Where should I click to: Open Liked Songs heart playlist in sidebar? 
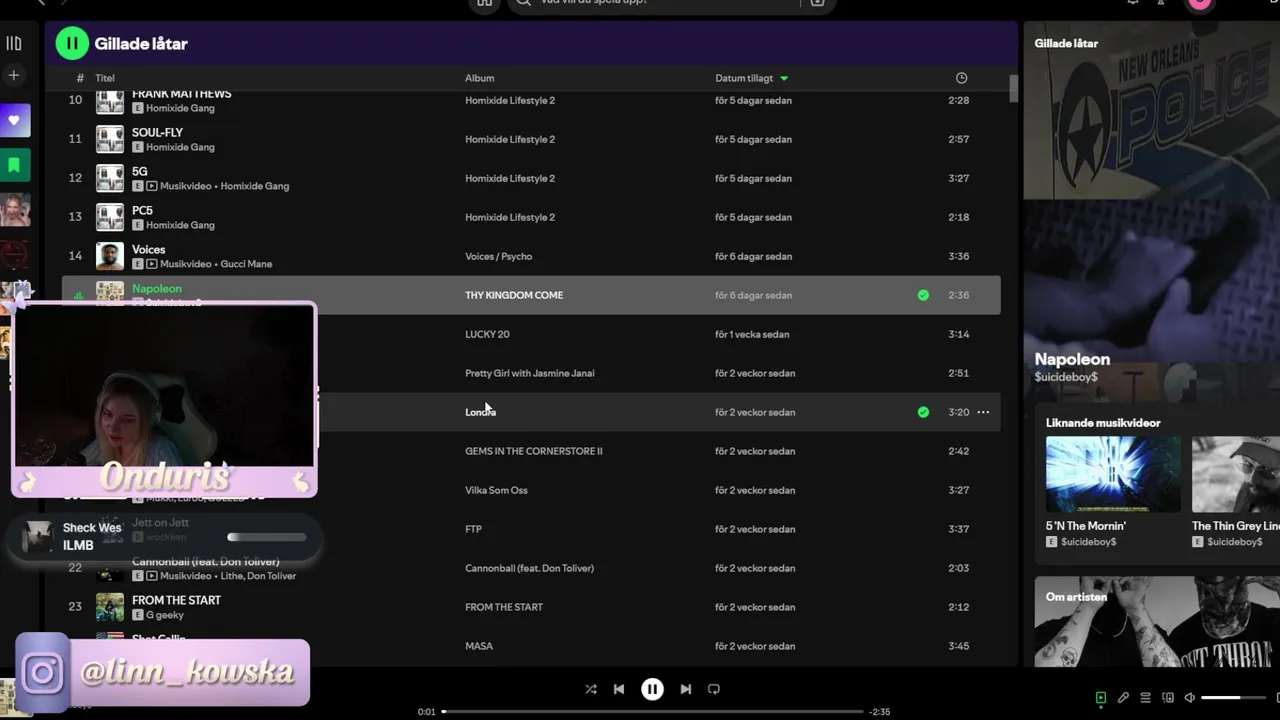pyautogui.click(x=14, y=121)
